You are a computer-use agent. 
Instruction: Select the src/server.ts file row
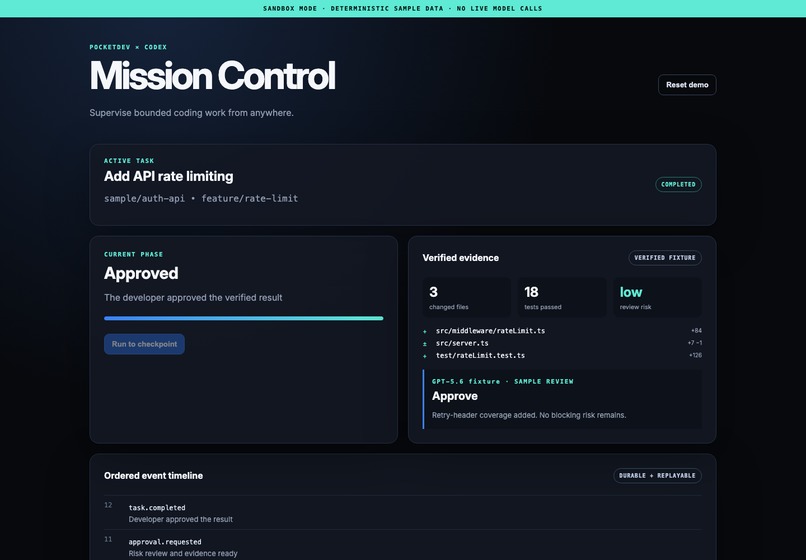[562, 343]
